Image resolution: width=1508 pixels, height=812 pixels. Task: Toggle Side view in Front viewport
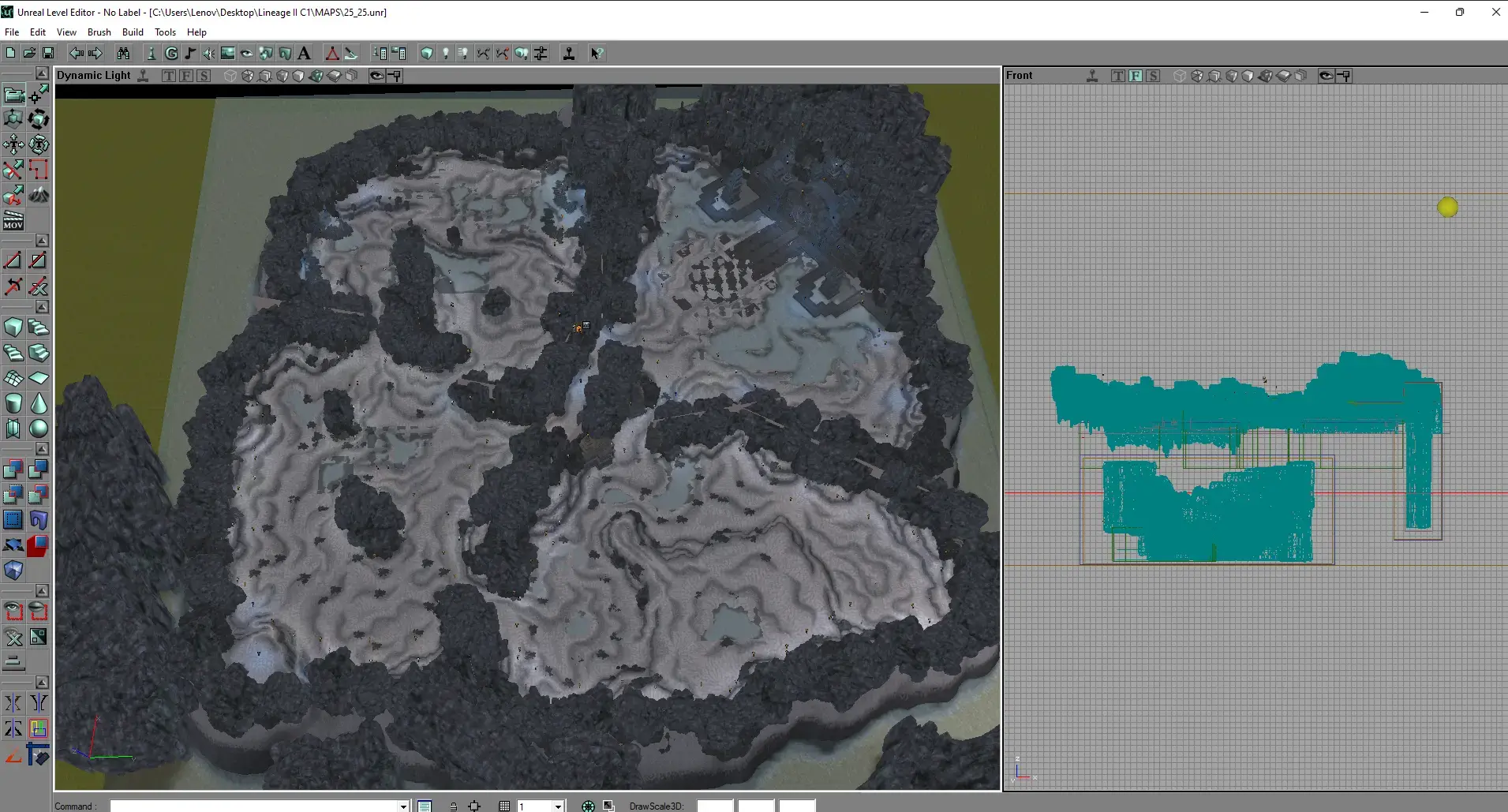(x=1153, y=76)
